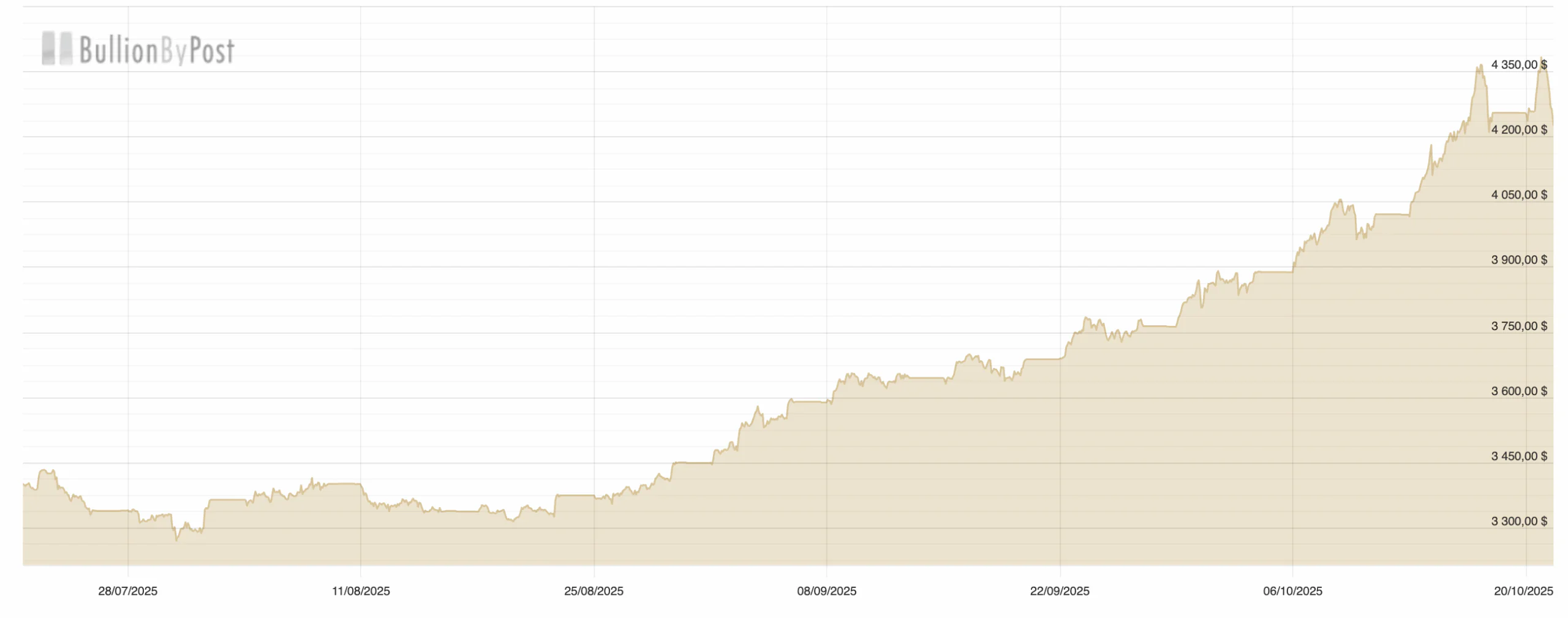Select the 06/10/2025 axis date
This screenshot has width=1568, height=618.
[x=1292, y=591]
